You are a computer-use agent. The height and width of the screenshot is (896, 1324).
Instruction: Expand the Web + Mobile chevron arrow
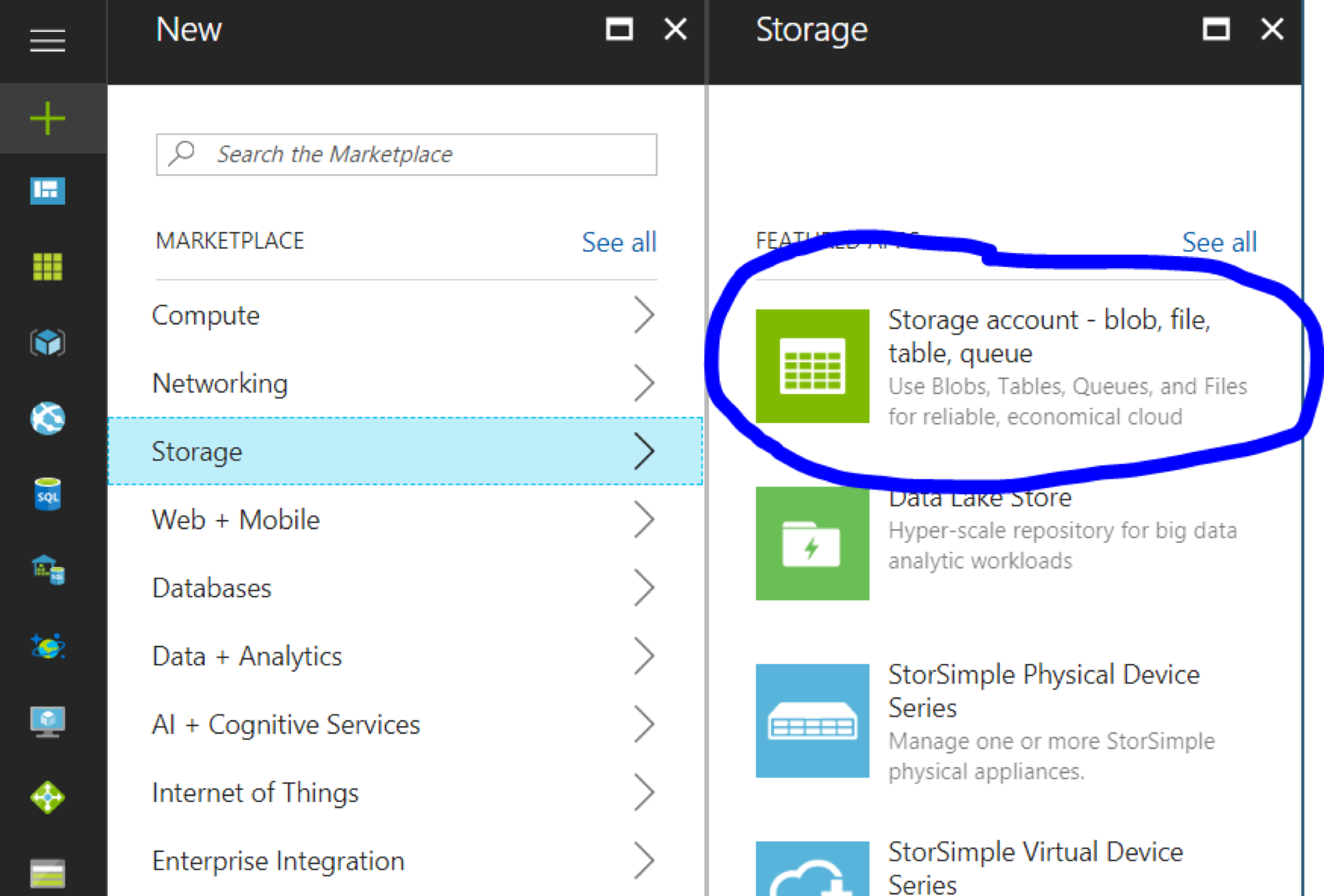(644, 520)
